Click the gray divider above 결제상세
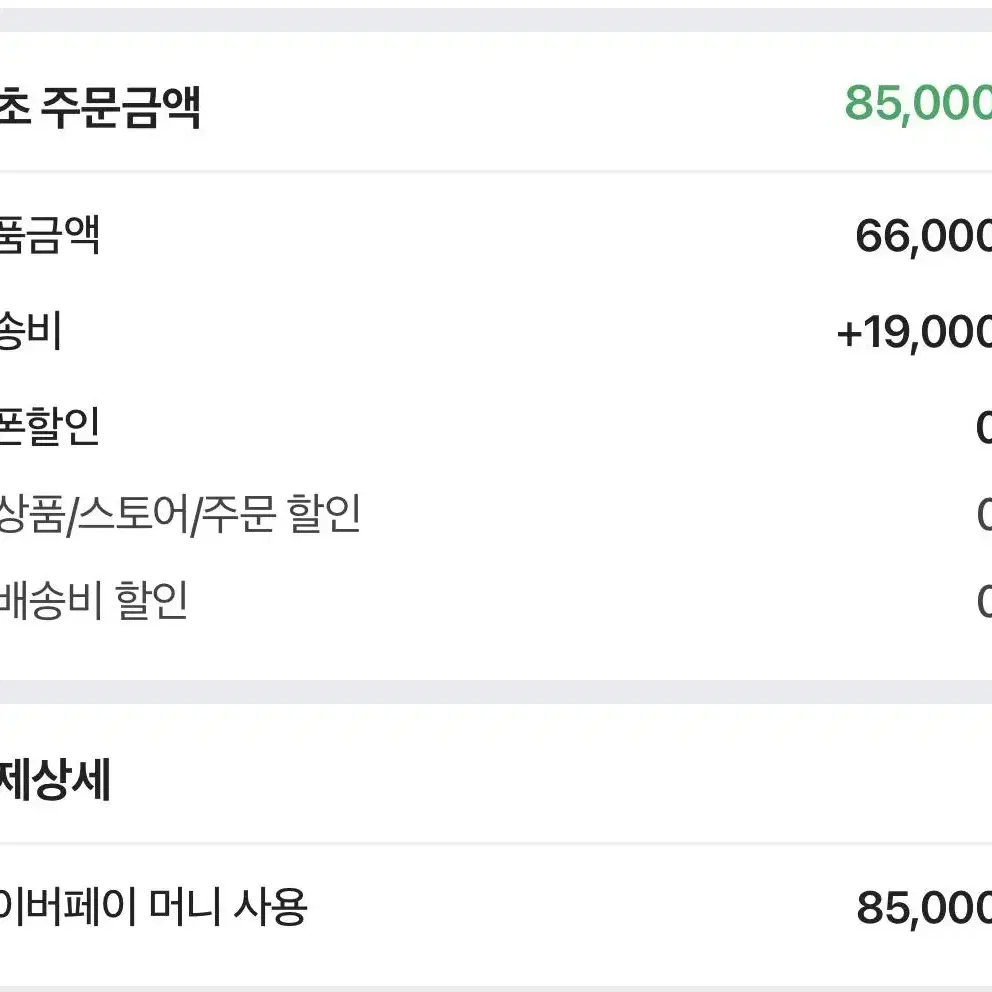The image size is (992, 992). click(496, 692)
